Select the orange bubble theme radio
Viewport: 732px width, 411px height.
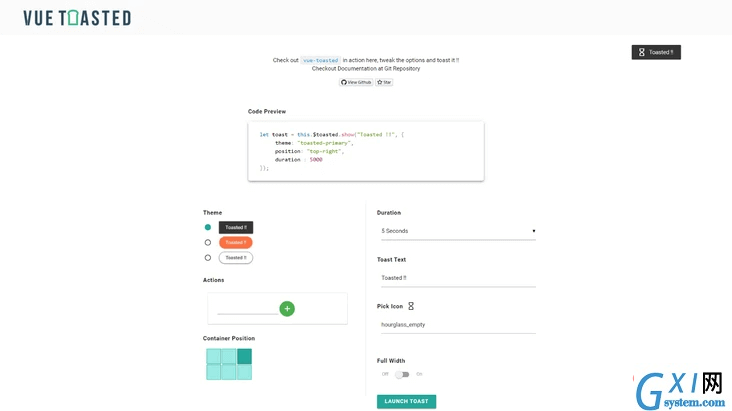(208, 242)
